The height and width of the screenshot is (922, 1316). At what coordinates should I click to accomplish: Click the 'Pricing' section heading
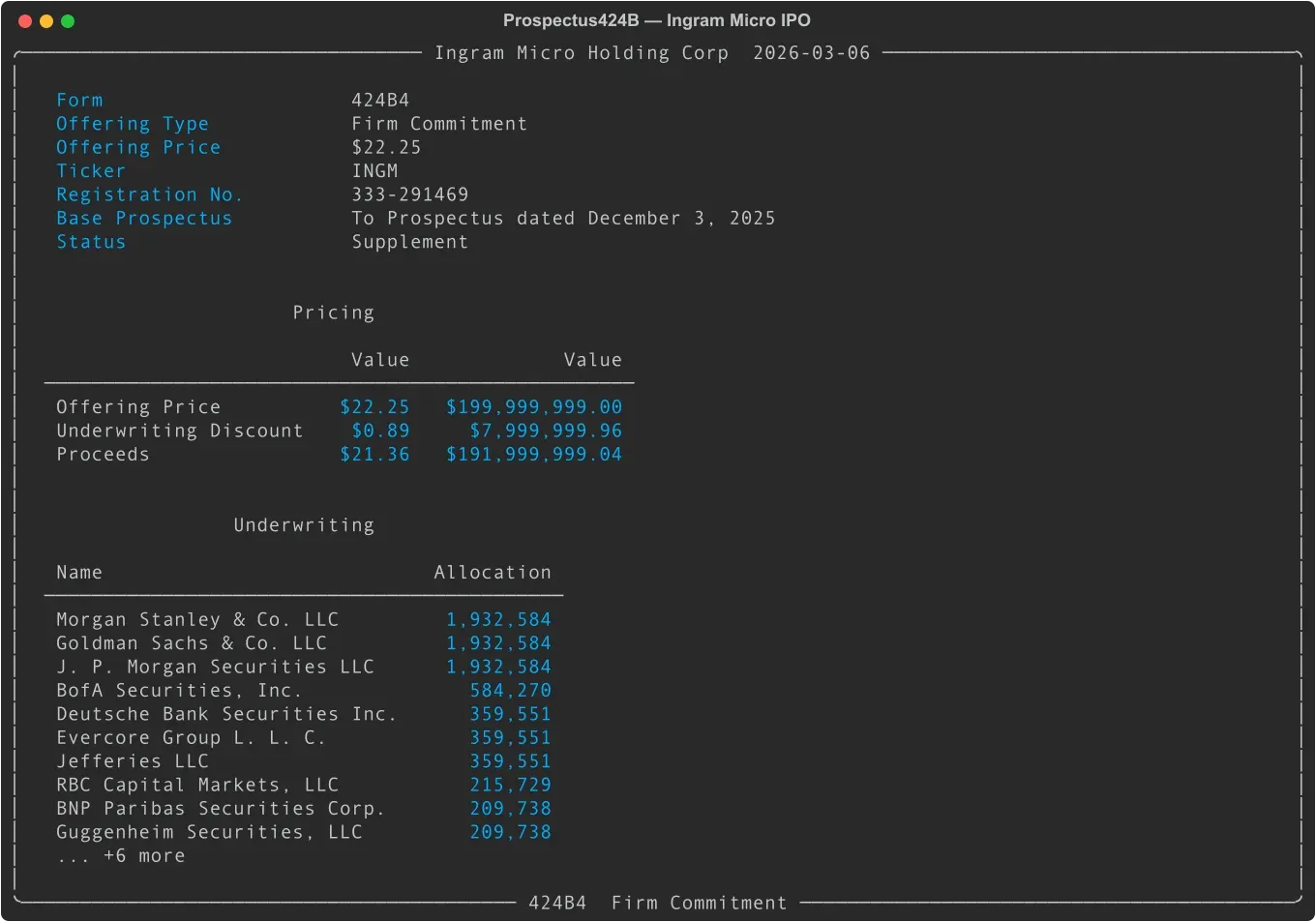[334, 312]
